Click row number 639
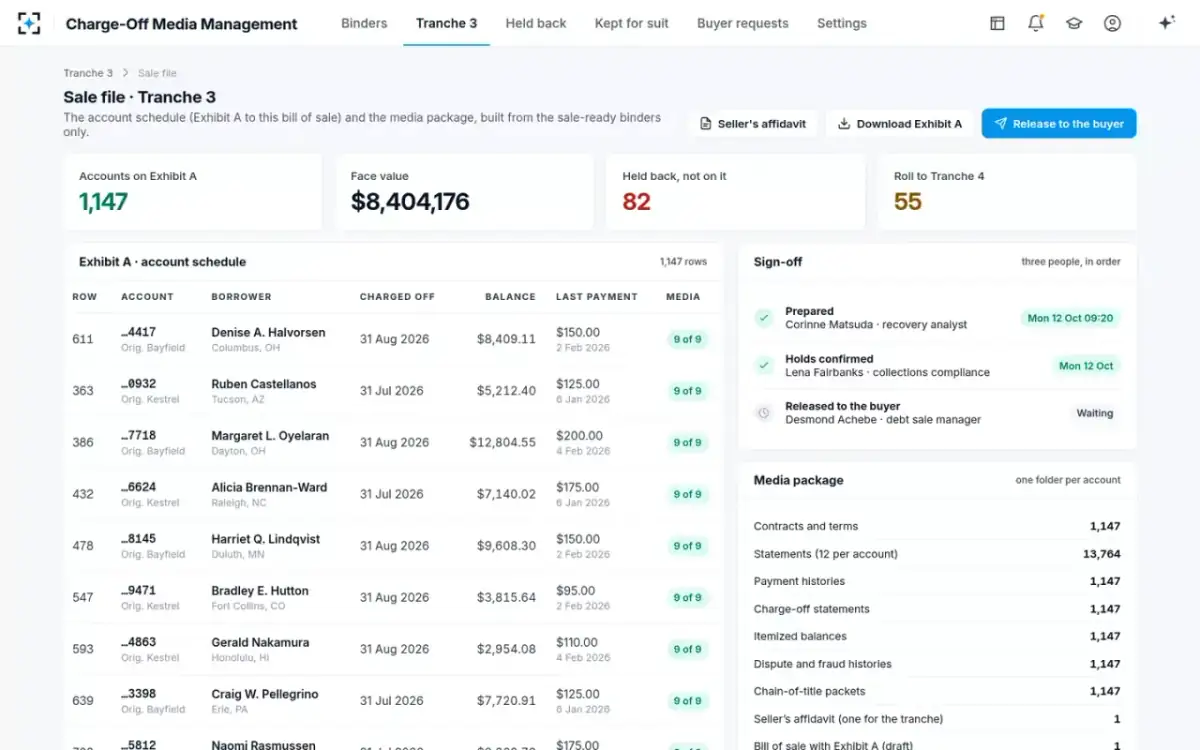 83,701
